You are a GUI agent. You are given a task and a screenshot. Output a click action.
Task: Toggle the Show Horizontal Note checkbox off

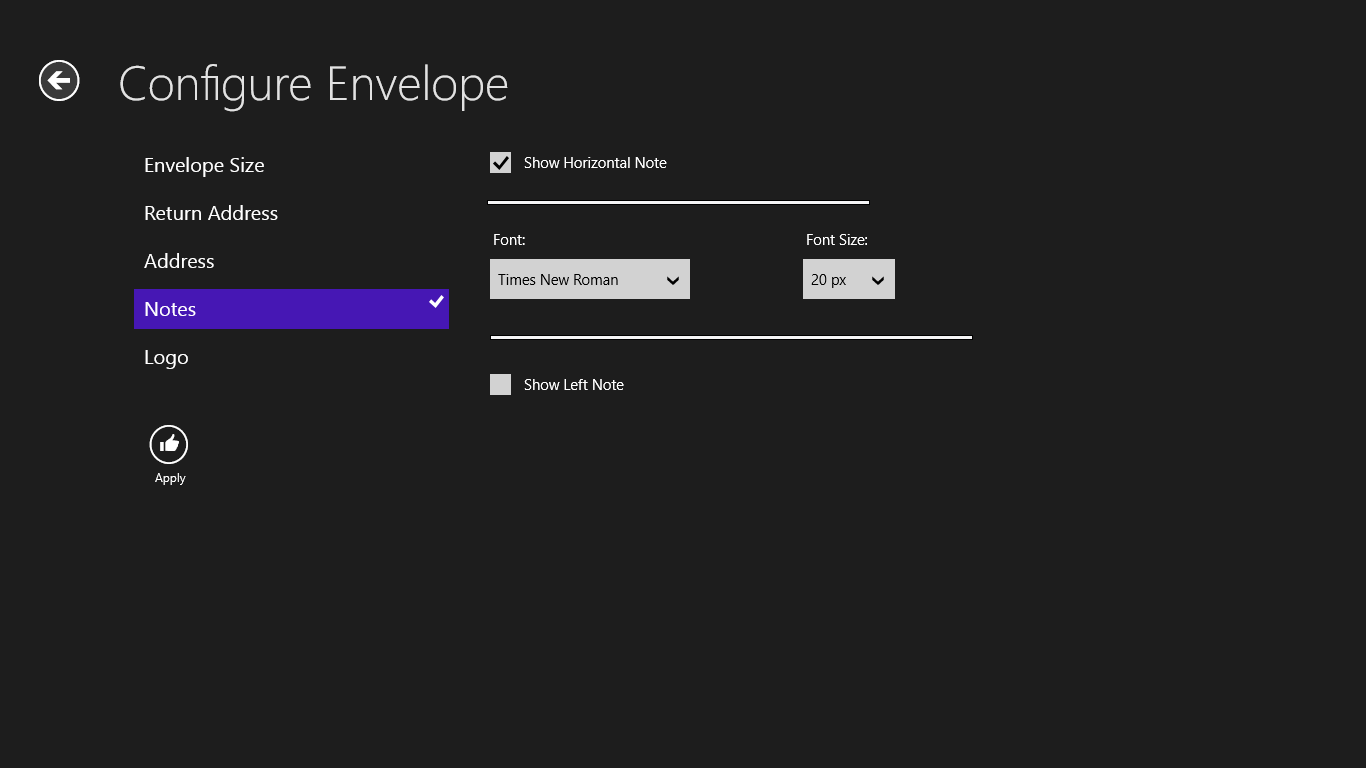point(500,162)
